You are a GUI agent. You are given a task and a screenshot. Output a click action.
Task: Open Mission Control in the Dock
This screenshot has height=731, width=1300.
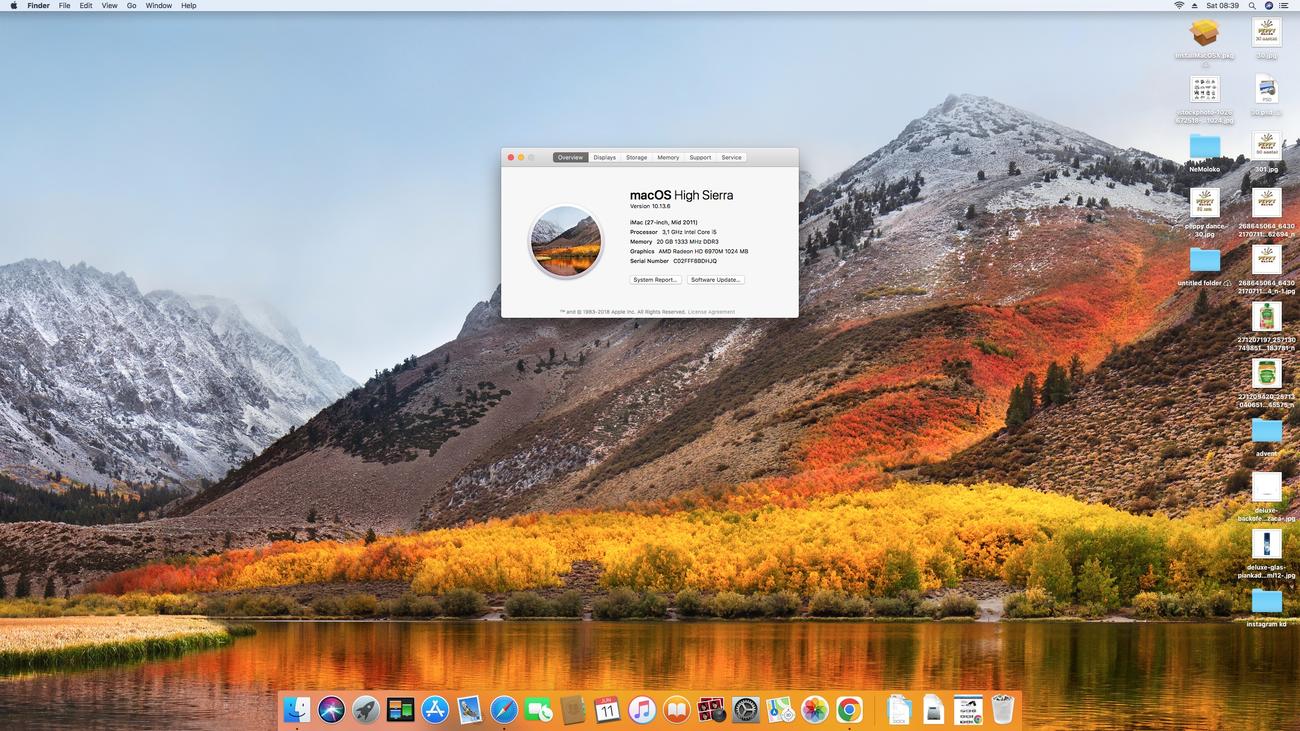coord(400,710)
